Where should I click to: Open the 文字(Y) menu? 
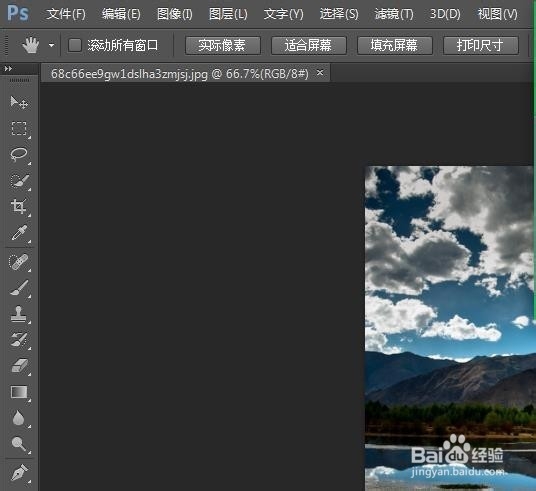click(283, 14)
